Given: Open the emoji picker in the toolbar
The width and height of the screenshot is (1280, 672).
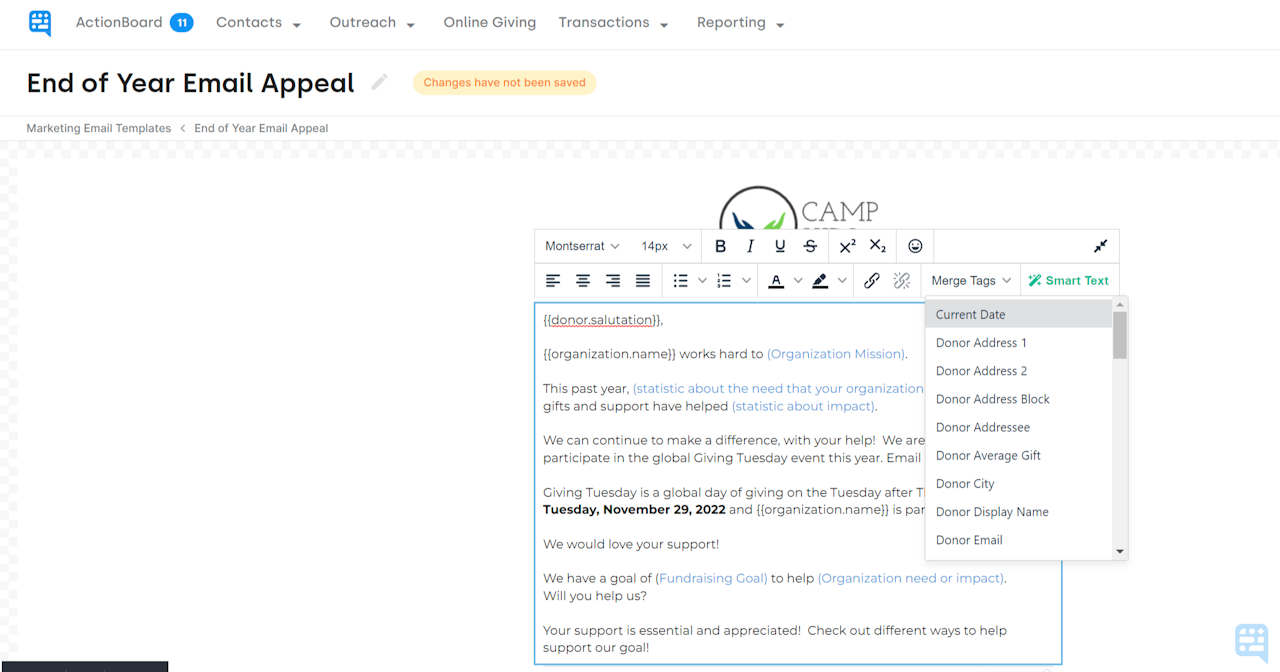Looking at the screenshot, I should click(x=914, y=245).
